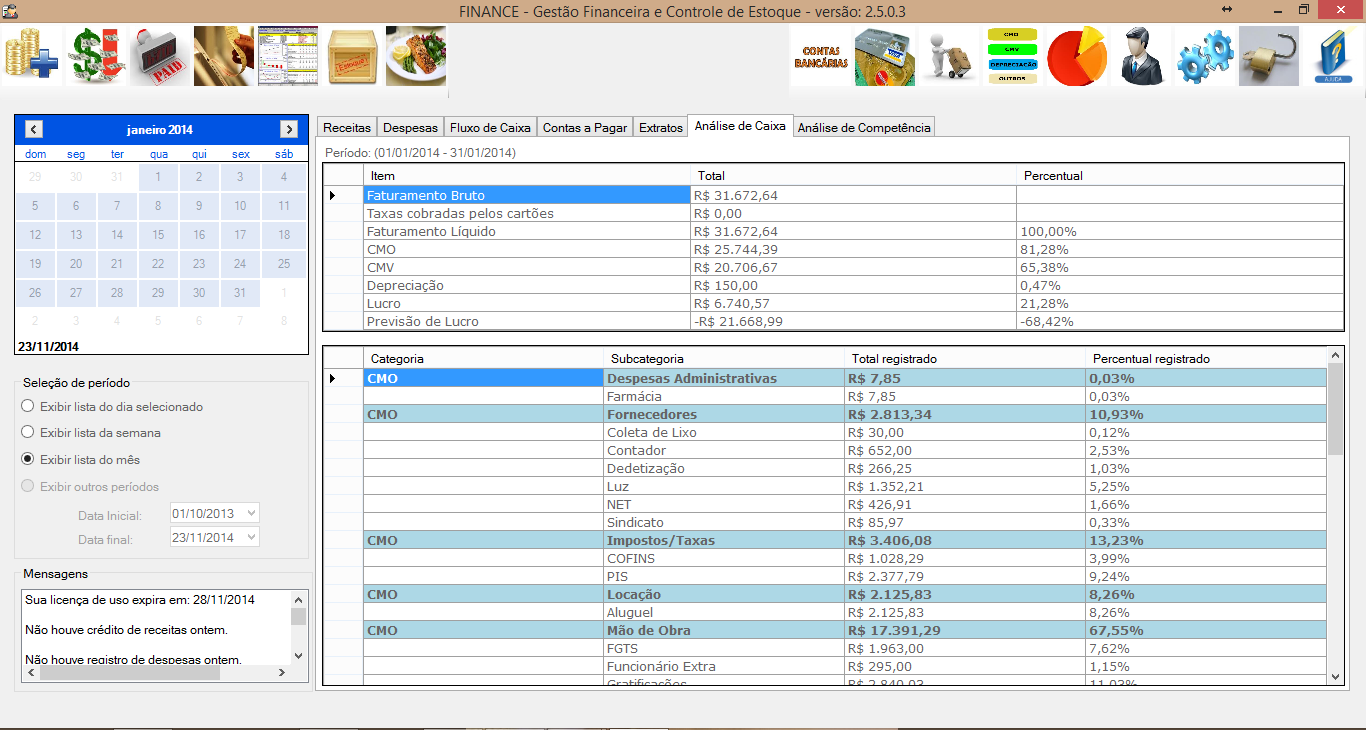Select 'Exibir lista do dia selecionado' option
The width and height of the screenshot is (1366, 730).
[x=112, y=407]
